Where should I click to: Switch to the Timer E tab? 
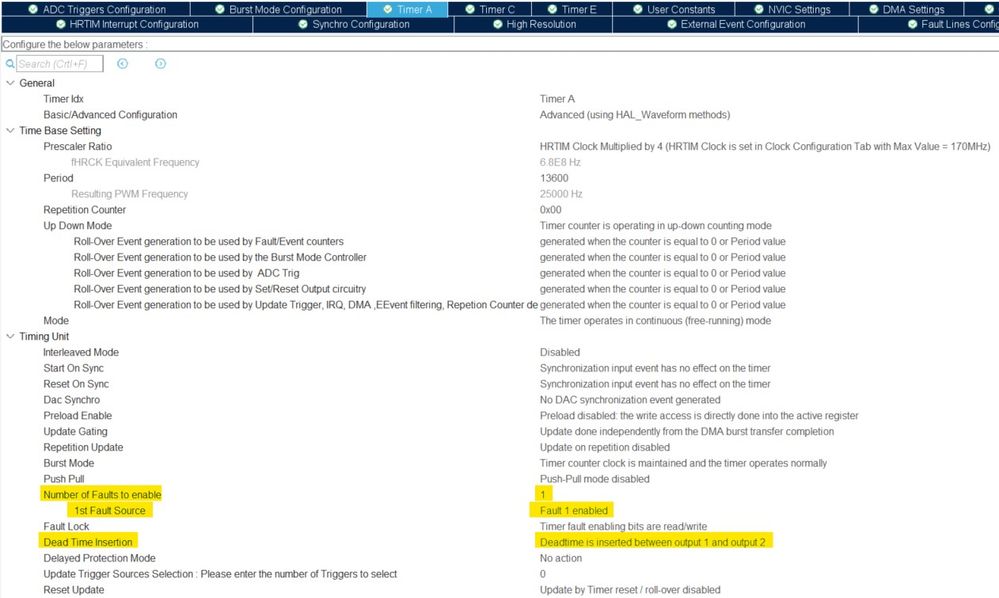coord(571,9)
